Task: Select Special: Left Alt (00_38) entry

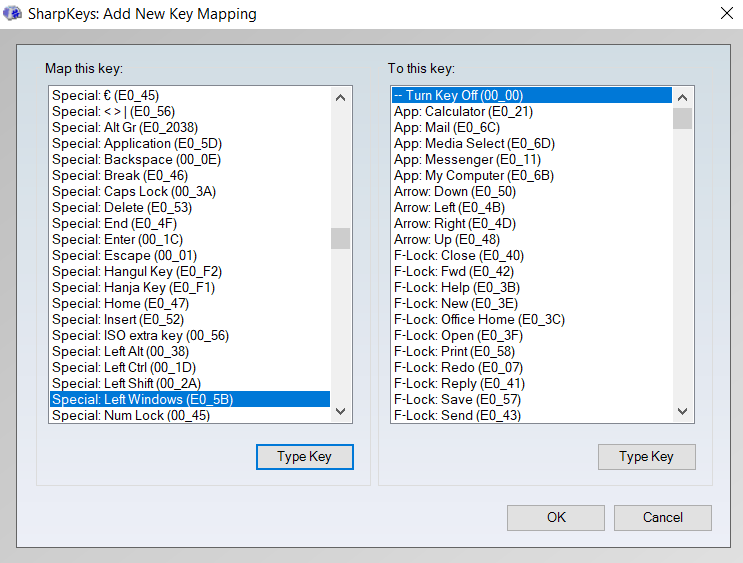Action: [x=120, y=351]
